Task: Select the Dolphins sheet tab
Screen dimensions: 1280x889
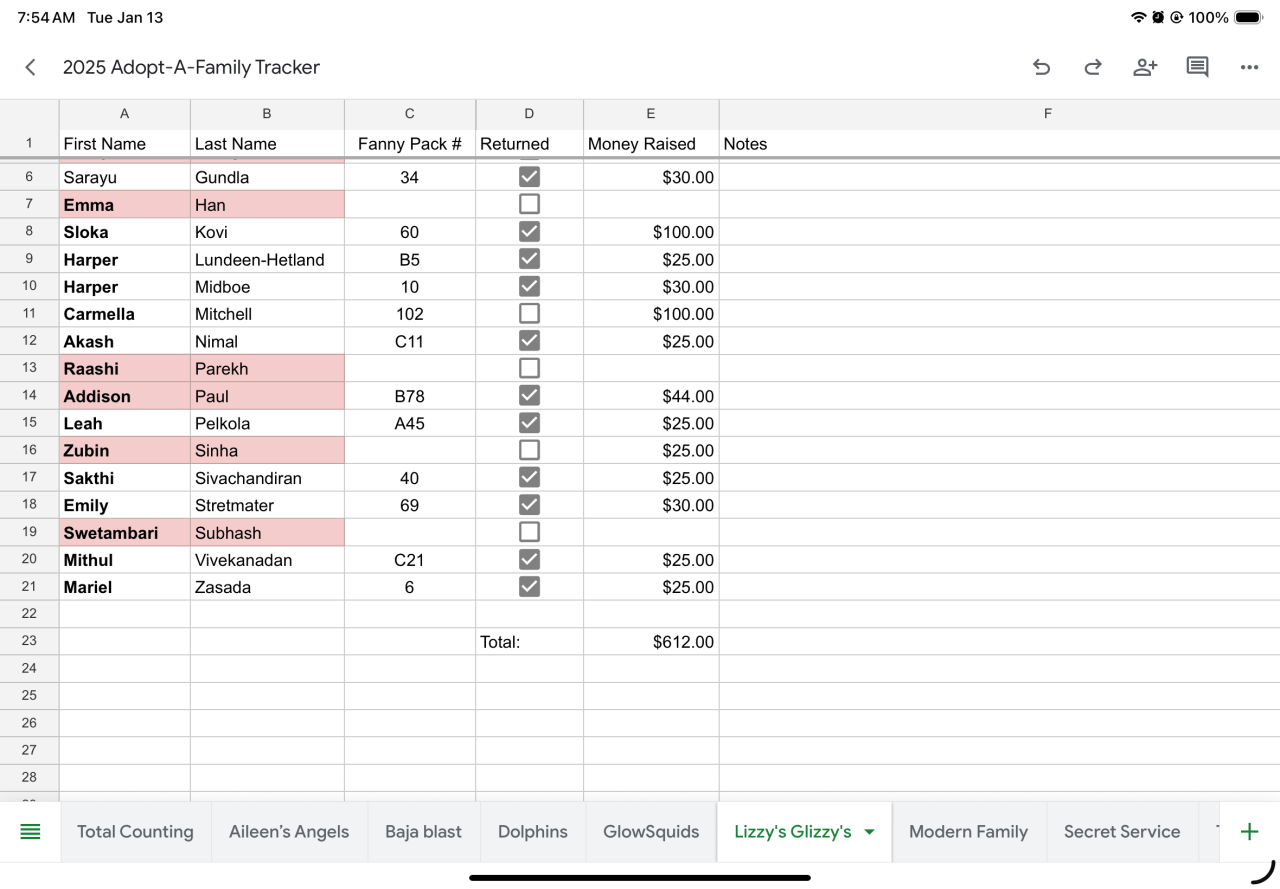Action: [532, 831]
